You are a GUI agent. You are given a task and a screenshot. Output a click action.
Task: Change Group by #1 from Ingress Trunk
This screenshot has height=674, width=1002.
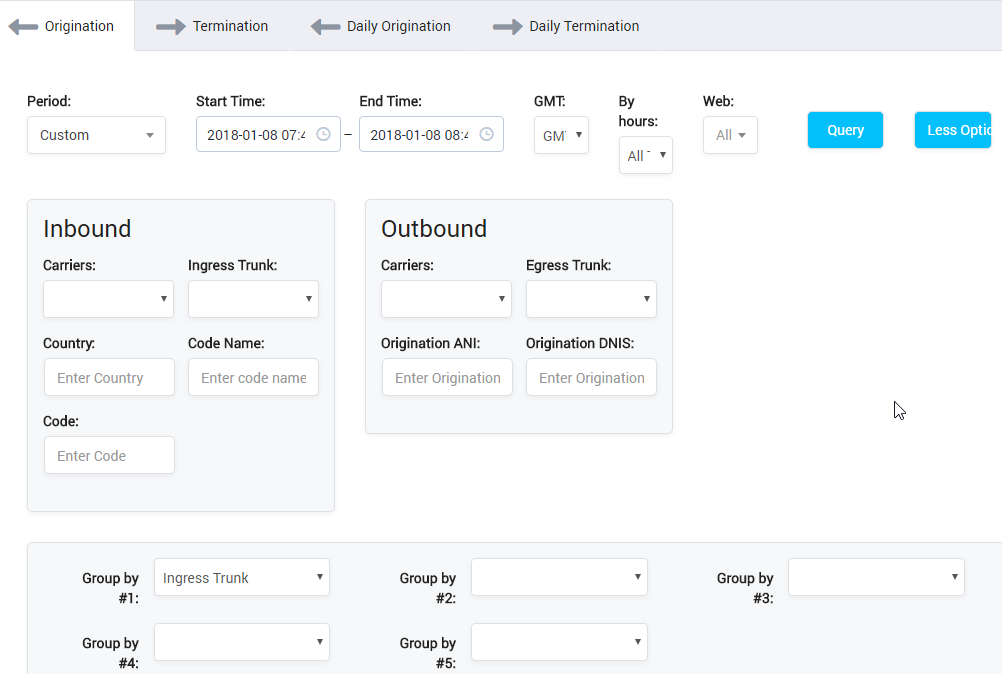[241, 577]
